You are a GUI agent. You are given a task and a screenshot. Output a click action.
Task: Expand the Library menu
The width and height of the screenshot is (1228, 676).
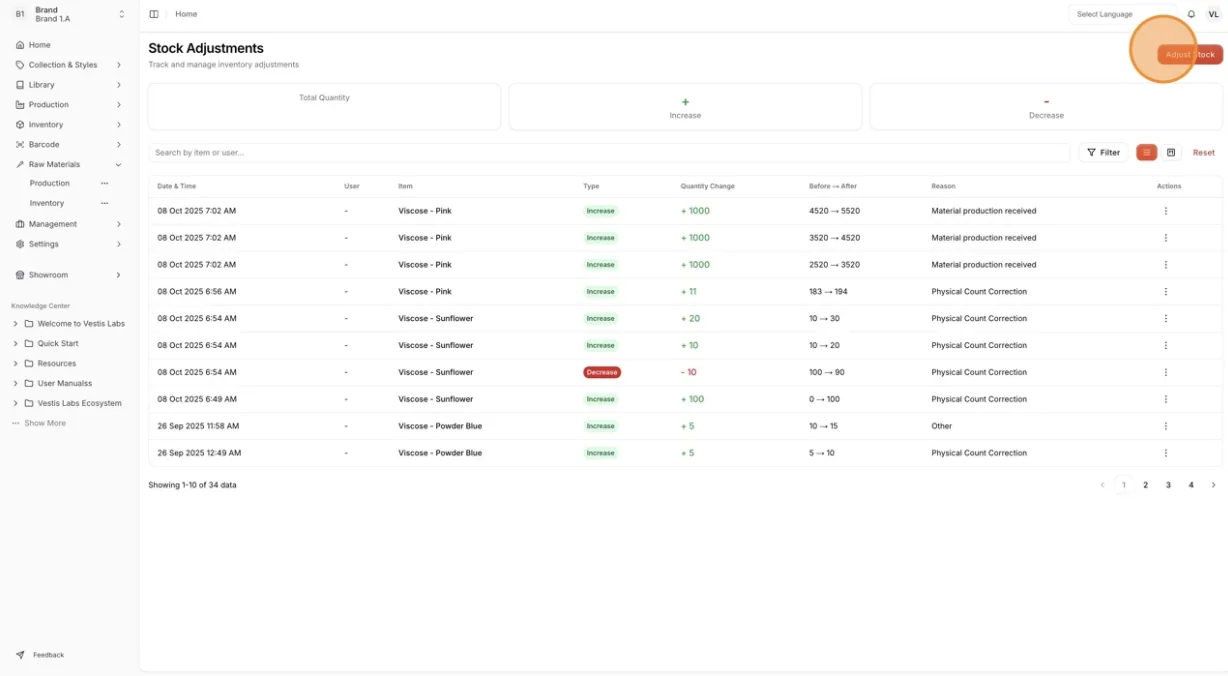(x=69, y=85)
